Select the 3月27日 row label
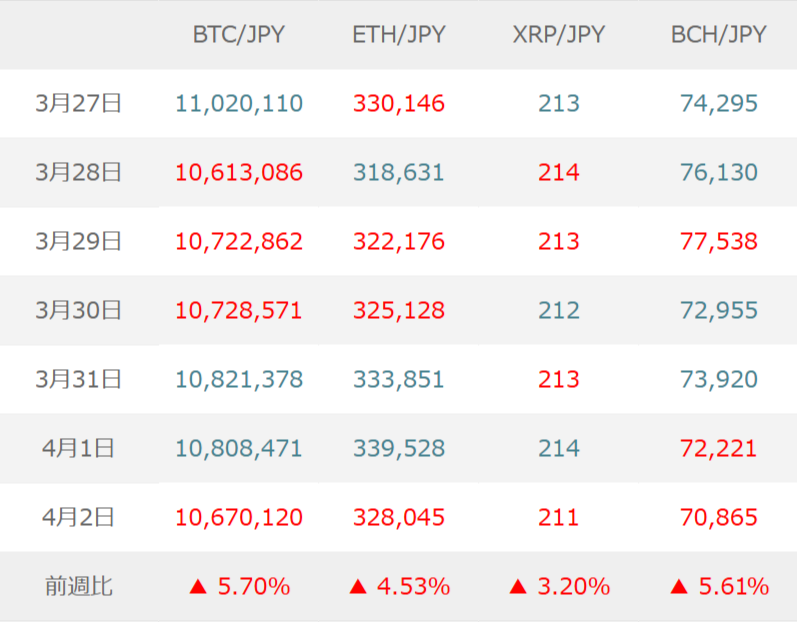Viewport: 797px width, 622px height. (78, 103)
